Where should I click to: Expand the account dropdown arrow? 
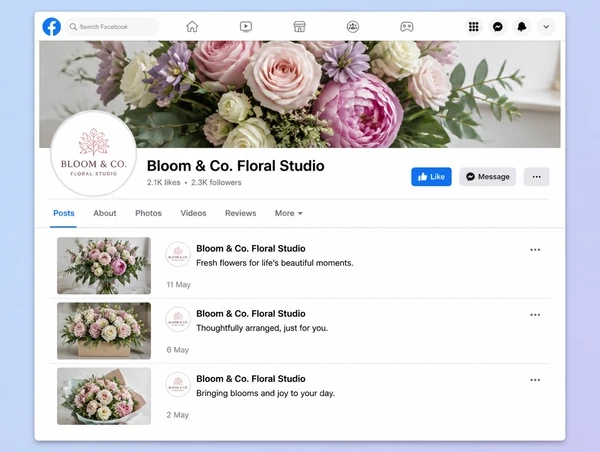point(546,27)
